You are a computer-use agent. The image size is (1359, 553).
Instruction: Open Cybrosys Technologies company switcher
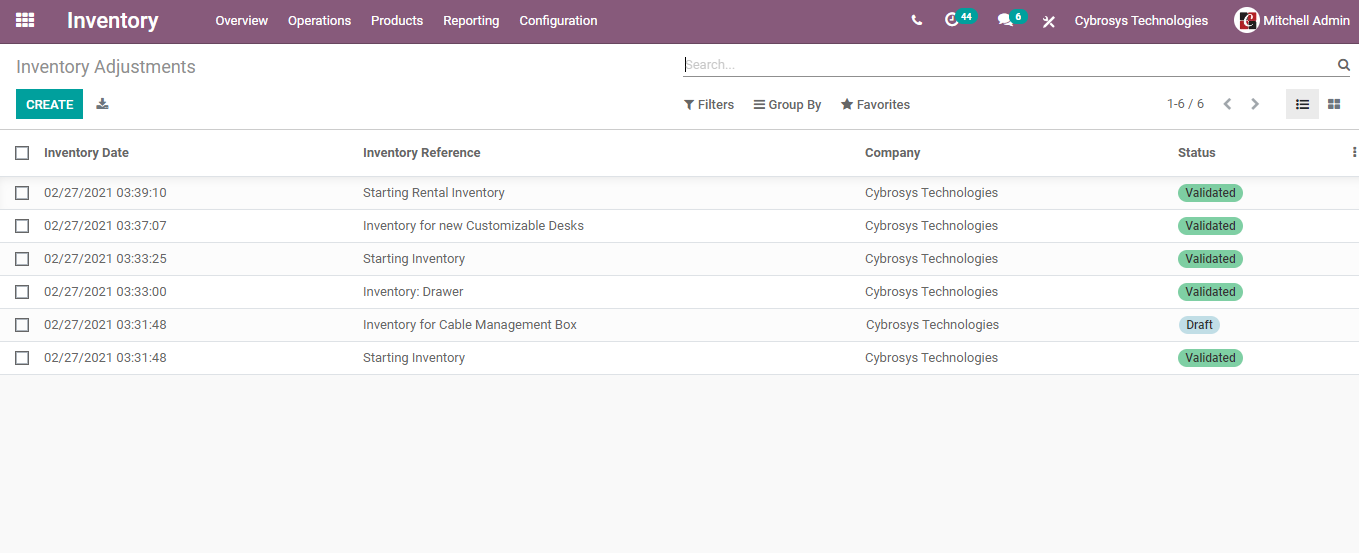click(1141, 21)
